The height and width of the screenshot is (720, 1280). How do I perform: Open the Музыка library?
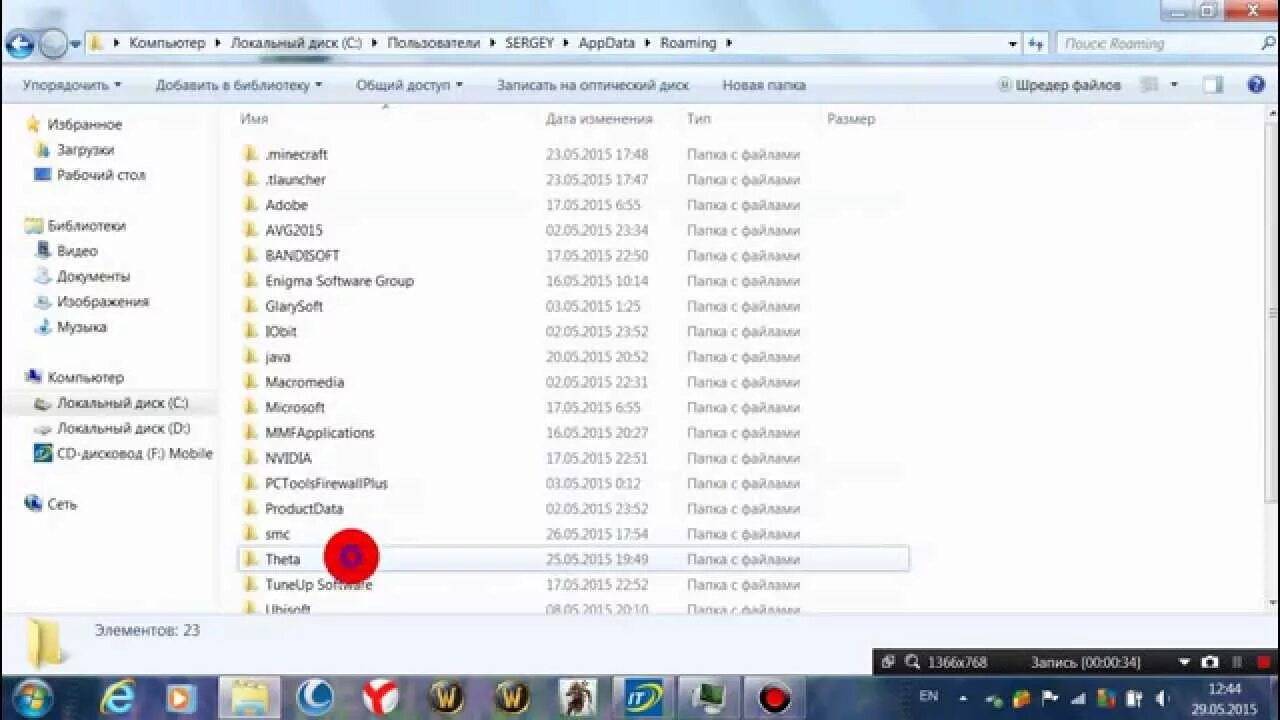pyautogui.click(x=70, y=327)
